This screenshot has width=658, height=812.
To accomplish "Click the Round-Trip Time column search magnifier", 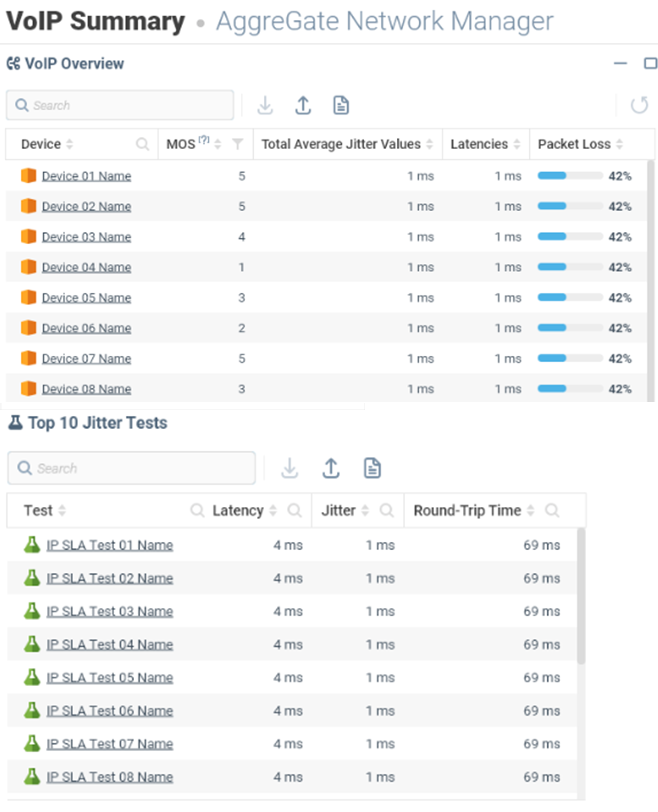I will click(x=552, y=511).
